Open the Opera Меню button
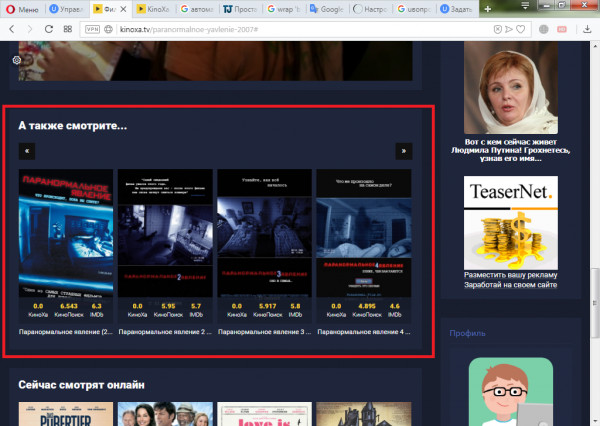 coord(23,9)
